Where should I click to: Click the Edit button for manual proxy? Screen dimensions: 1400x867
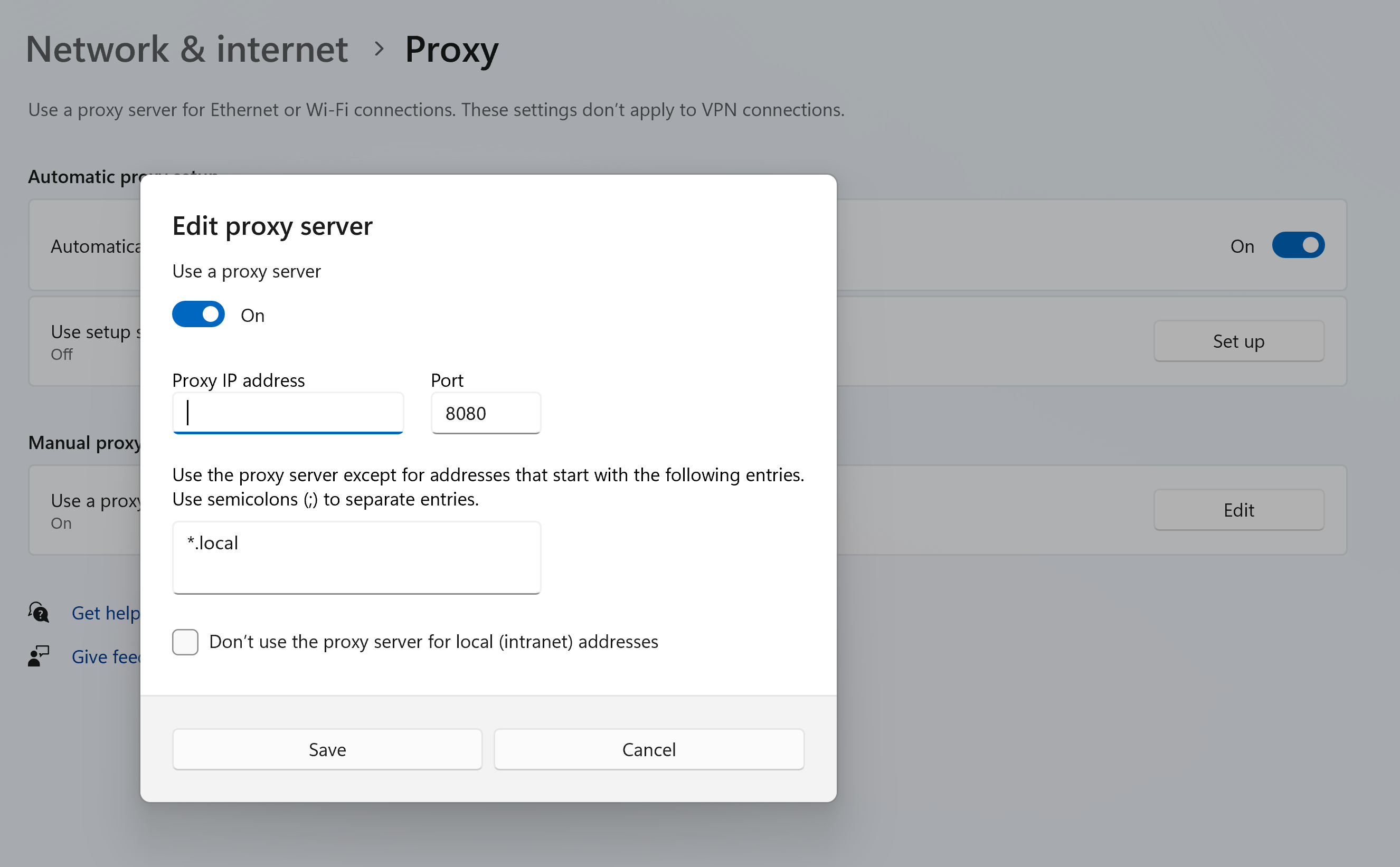(x=1238, y=510)
